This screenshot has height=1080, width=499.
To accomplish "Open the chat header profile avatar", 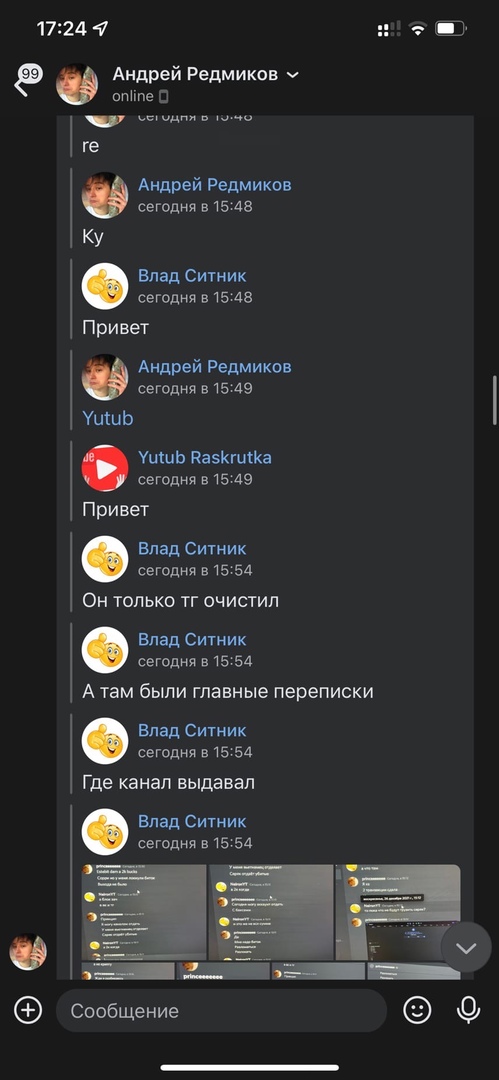I will coord(77,84).
